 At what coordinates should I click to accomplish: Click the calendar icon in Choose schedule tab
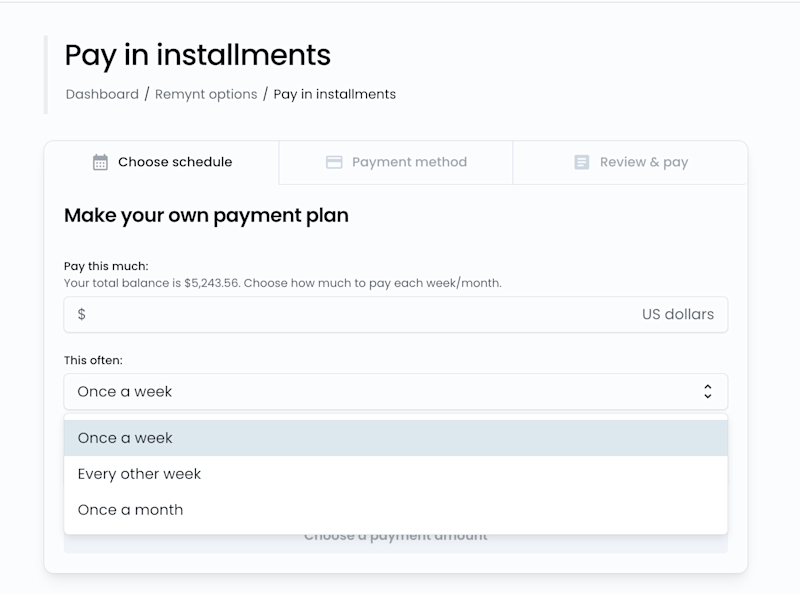(x=100, y=162)
